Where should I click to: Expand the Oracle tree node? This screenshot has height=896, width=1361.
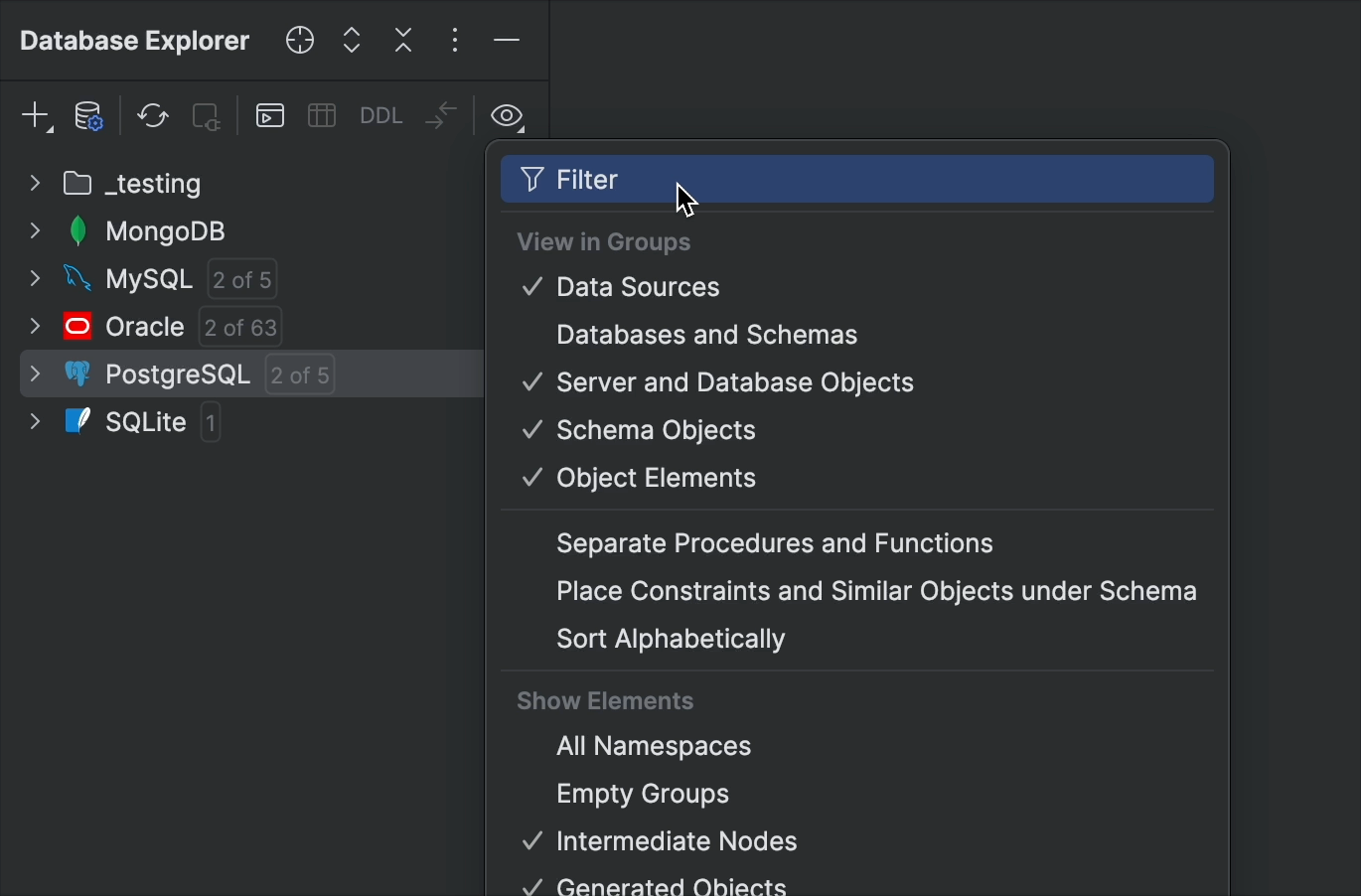coord(35,327)
